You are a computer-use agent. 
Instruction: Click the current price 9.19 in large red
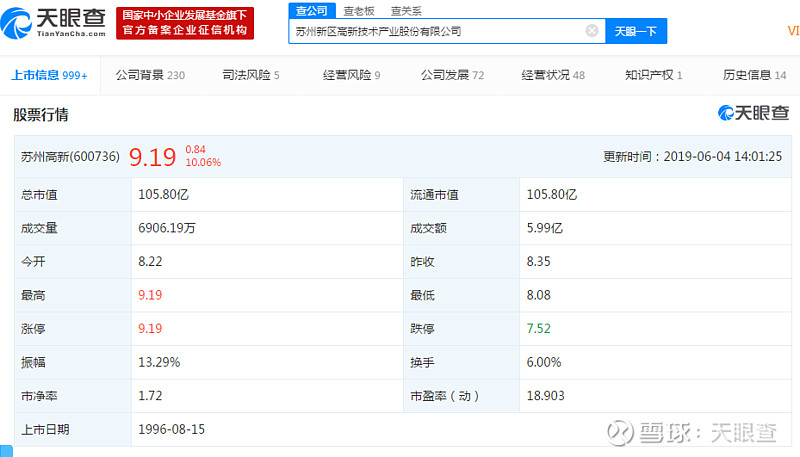pos(152,157)
